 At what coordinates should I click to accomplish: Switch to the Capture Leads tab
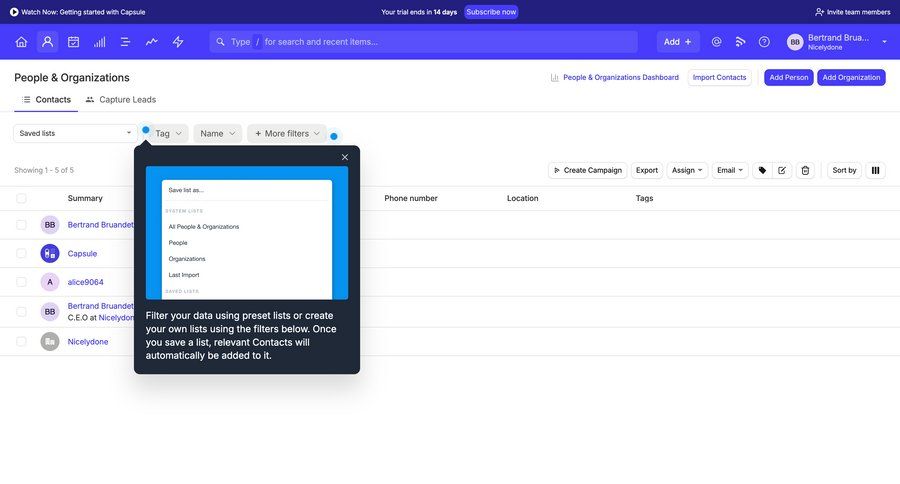pyautogui.click(x=121, y=100)
